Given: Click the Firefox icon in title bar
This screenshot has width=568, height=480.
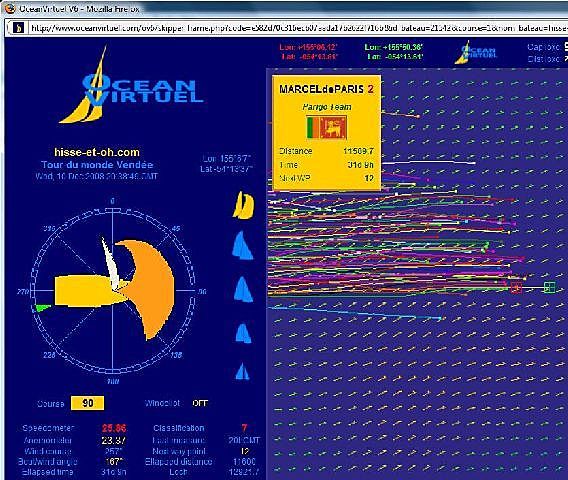Looking at the screenshot, I should coord(10,9).
